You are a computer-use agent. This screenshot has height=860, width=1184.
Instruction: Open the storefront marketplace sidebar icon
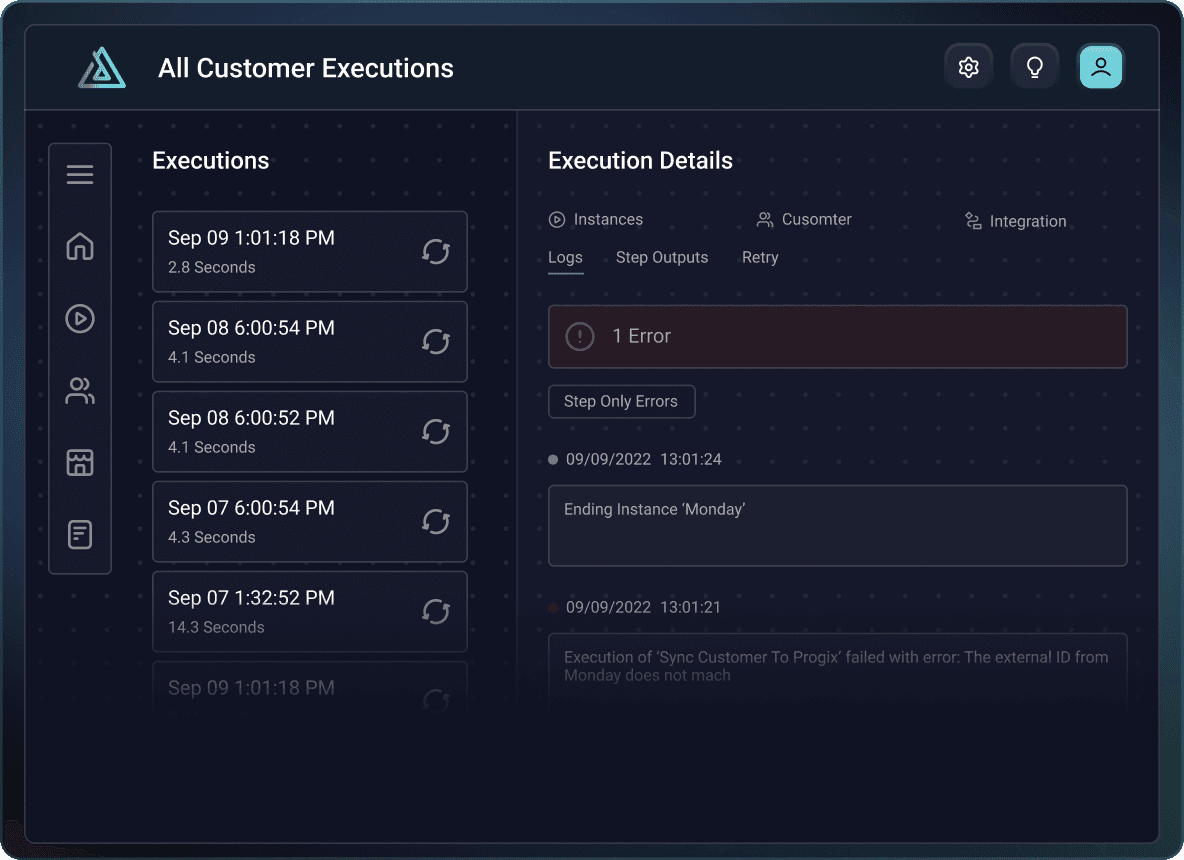coord(80,462)
